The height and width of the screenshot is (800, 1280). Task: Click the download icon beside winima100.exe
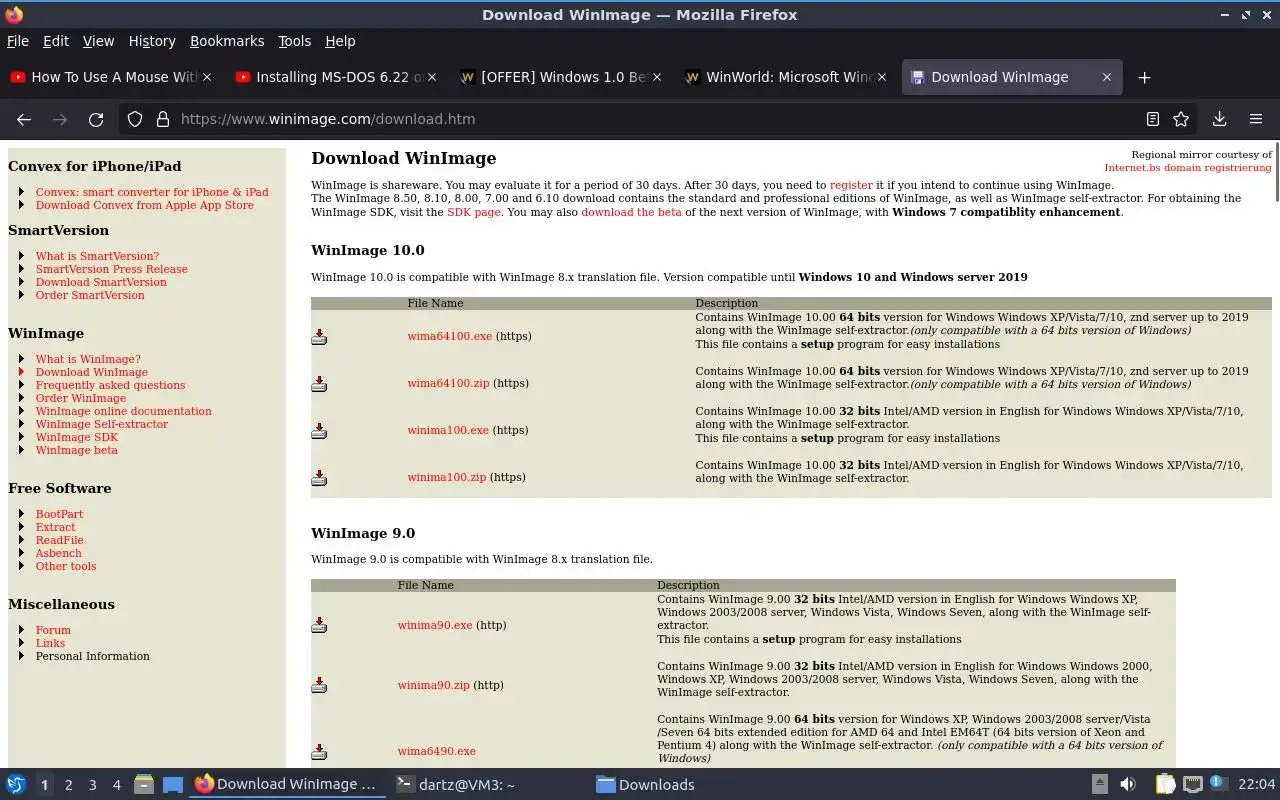[319, 431]
